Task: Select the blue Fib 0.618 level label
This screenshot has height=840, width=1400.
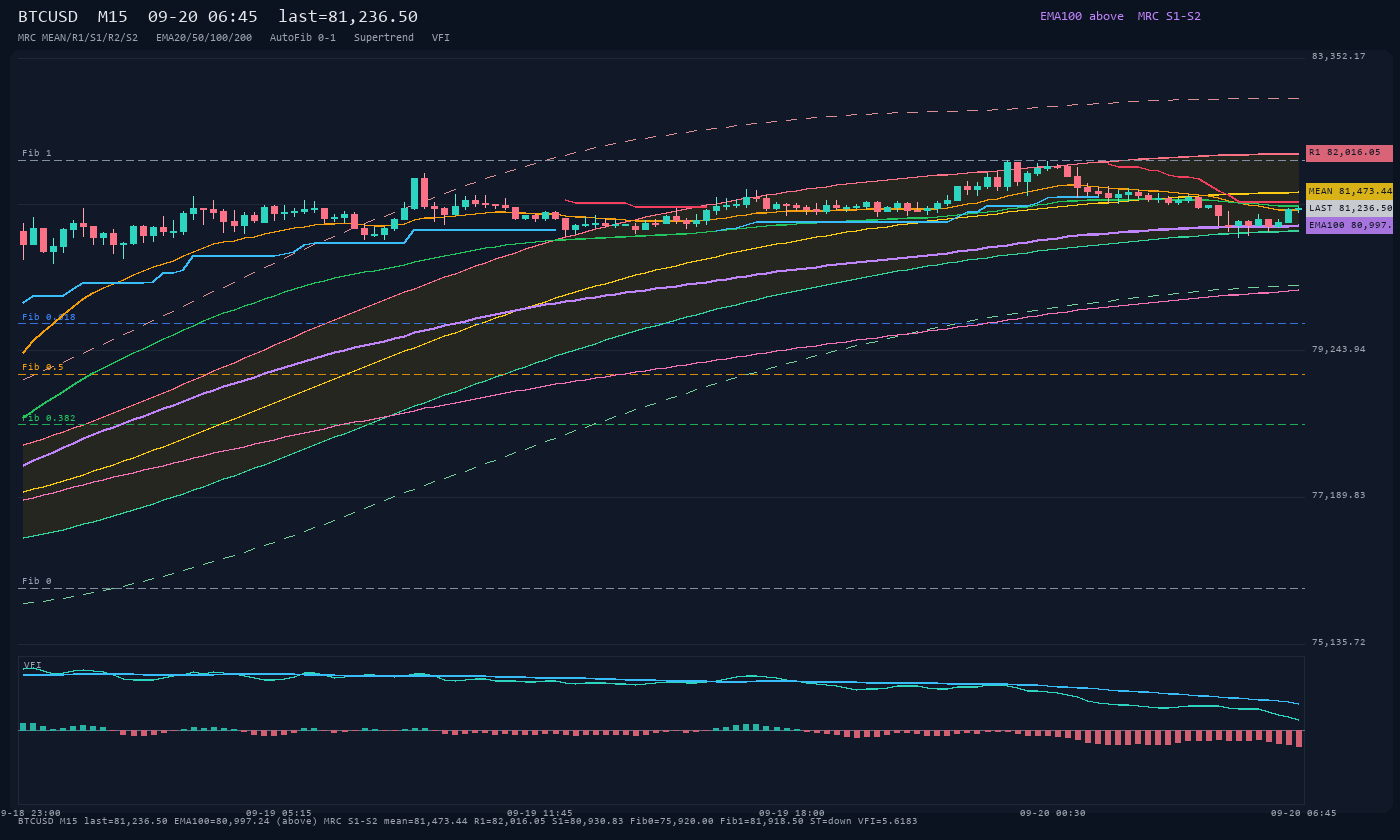Action: [49, 317]
